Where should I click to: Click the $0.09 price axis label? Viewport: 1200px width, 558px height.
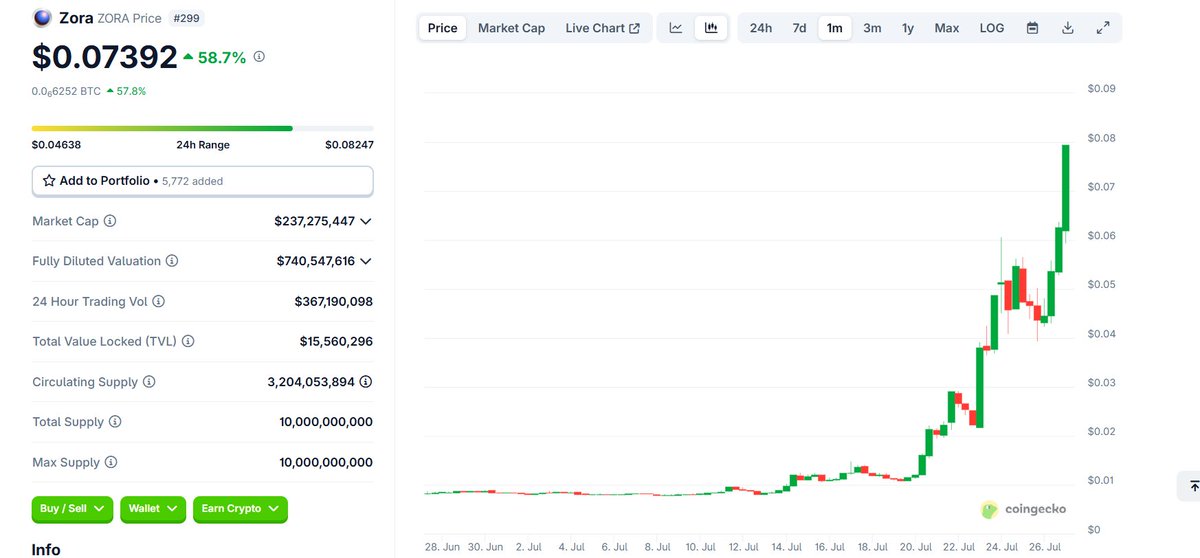pyautogui.click(x=1101, y=89)
